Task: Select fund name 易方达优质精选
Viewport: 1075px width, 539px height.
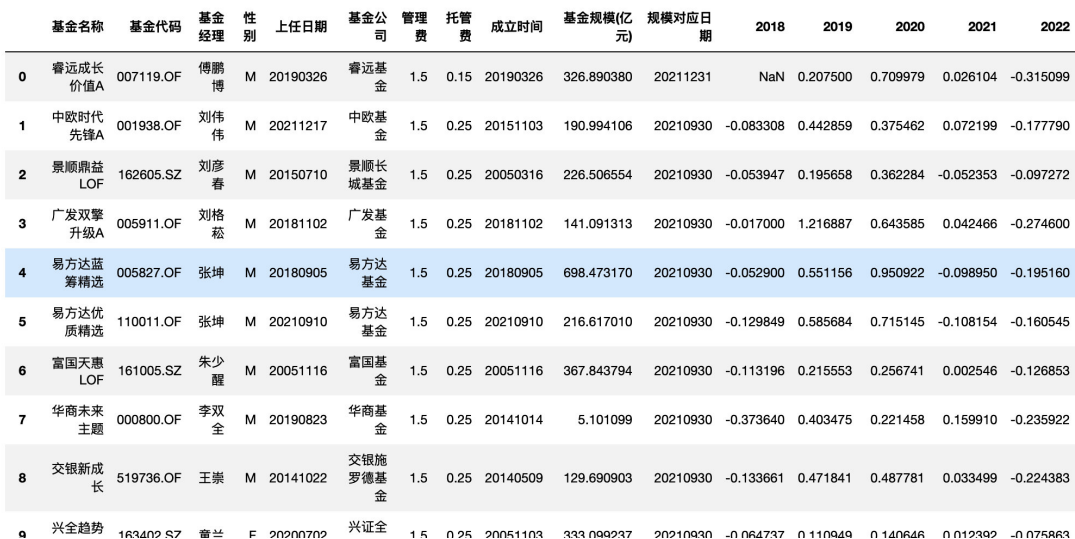Action: tap(77, 322)
